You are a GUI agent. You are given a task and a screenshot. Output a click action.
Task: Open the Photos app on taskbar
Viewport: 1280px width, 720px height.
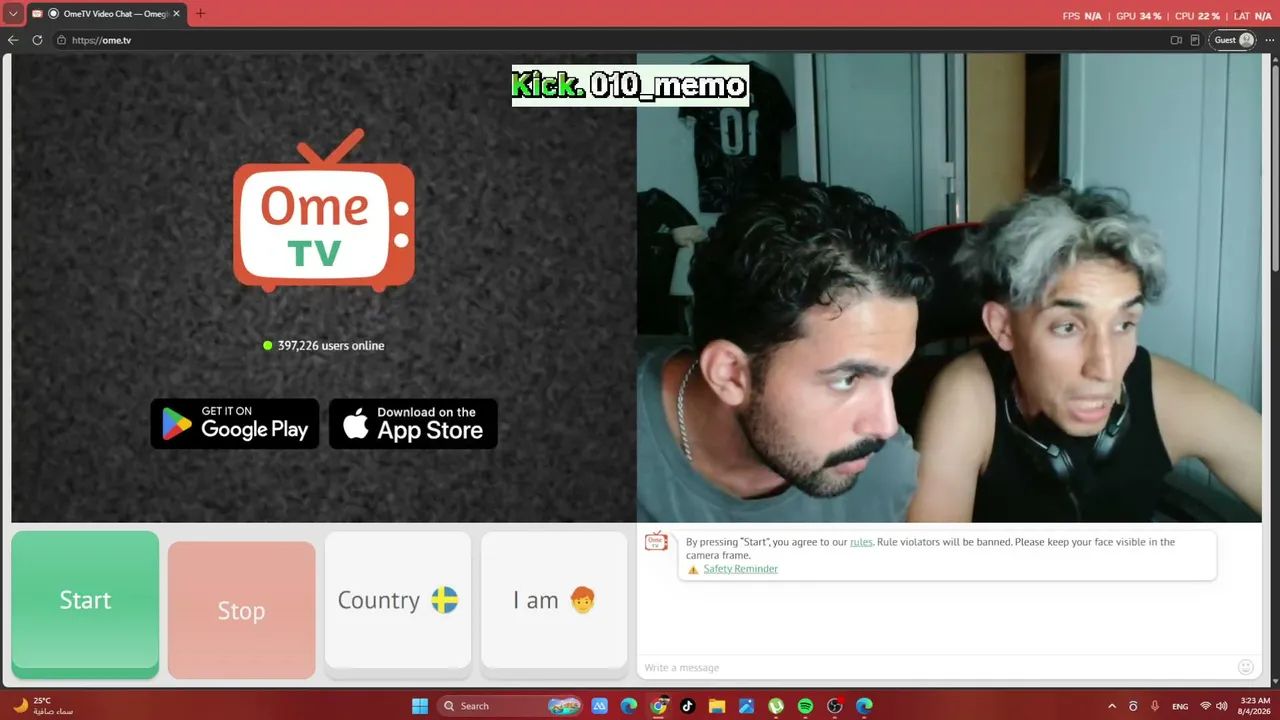click(746, 706)
